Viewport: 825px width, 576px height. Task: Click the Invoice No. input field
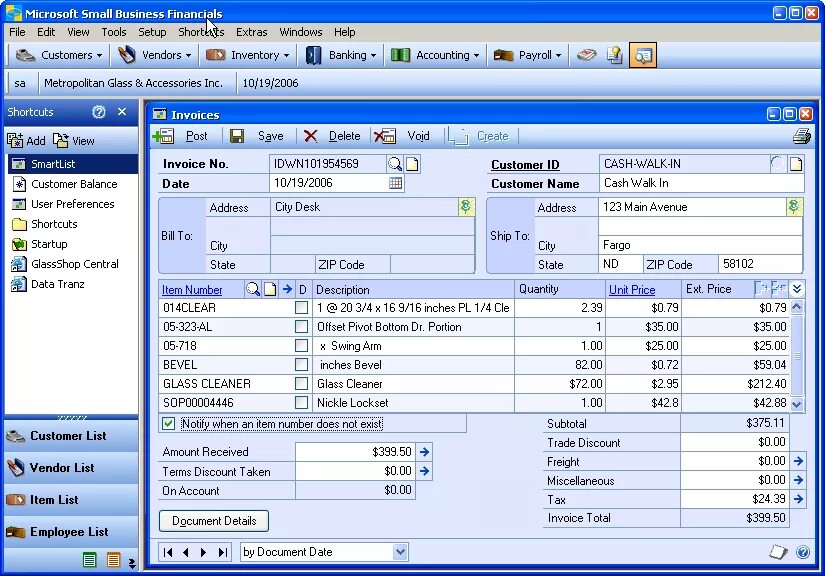pos(327,164)
